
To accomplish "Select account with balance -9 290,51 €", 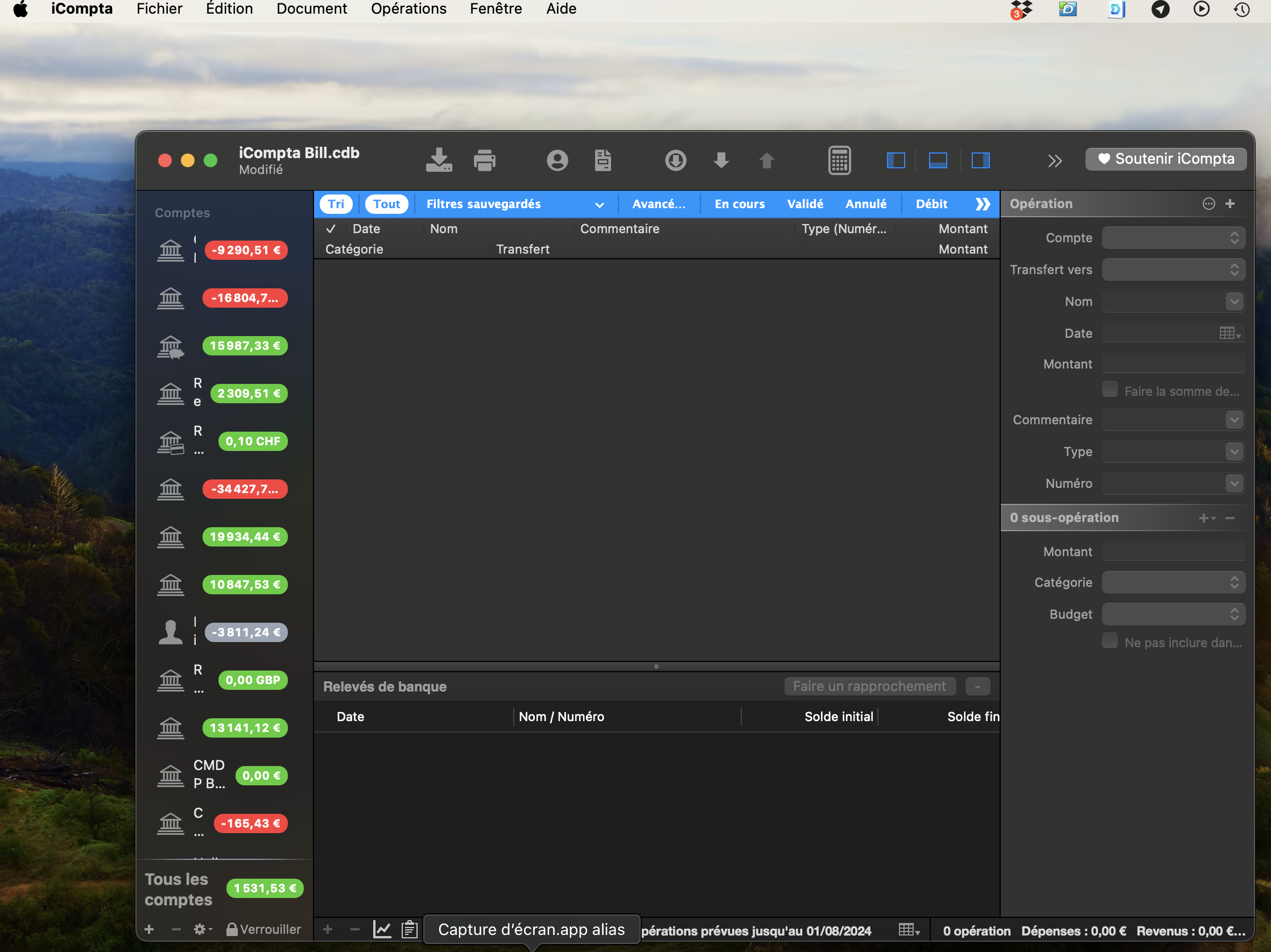I will pos(224,250).
